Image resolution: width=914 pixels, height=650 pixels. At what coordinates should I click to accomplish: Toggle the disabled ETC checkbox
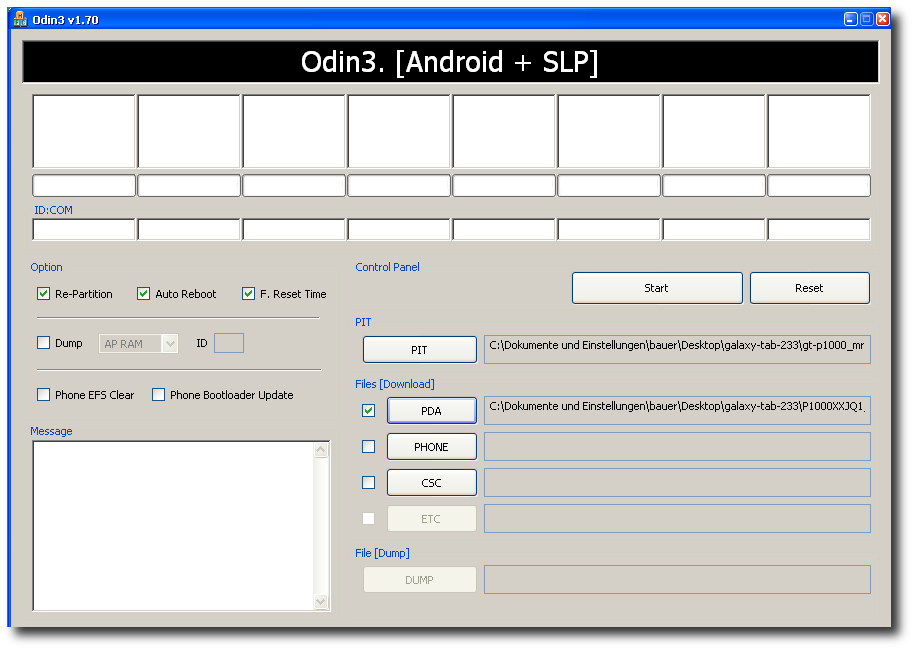368,518
